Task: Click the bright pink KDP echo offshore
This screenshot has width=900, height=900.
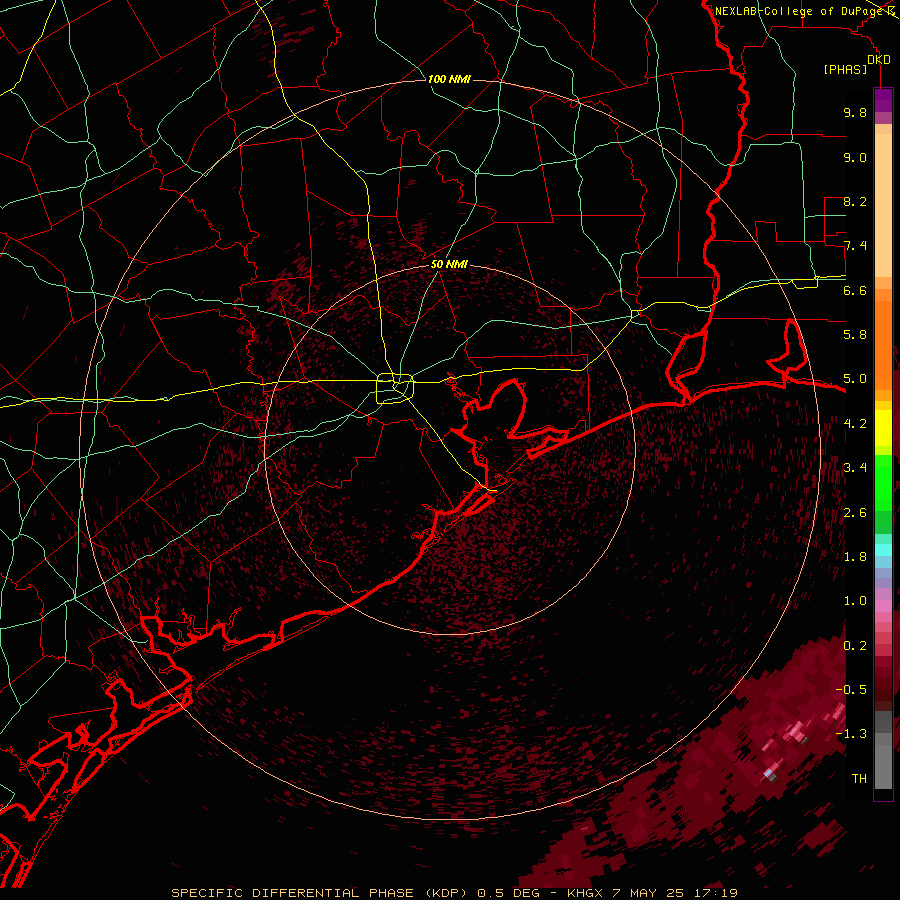Action: (x=796, y=732)
